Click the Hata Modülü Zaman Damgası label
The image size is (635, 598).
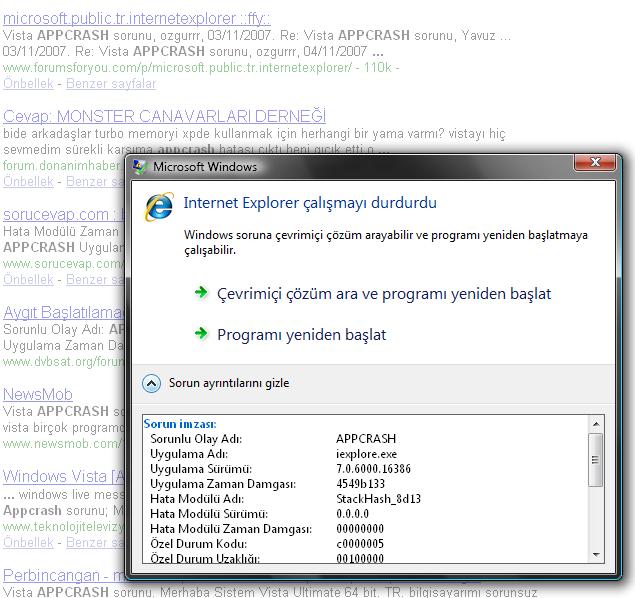[x=231, y=529]
